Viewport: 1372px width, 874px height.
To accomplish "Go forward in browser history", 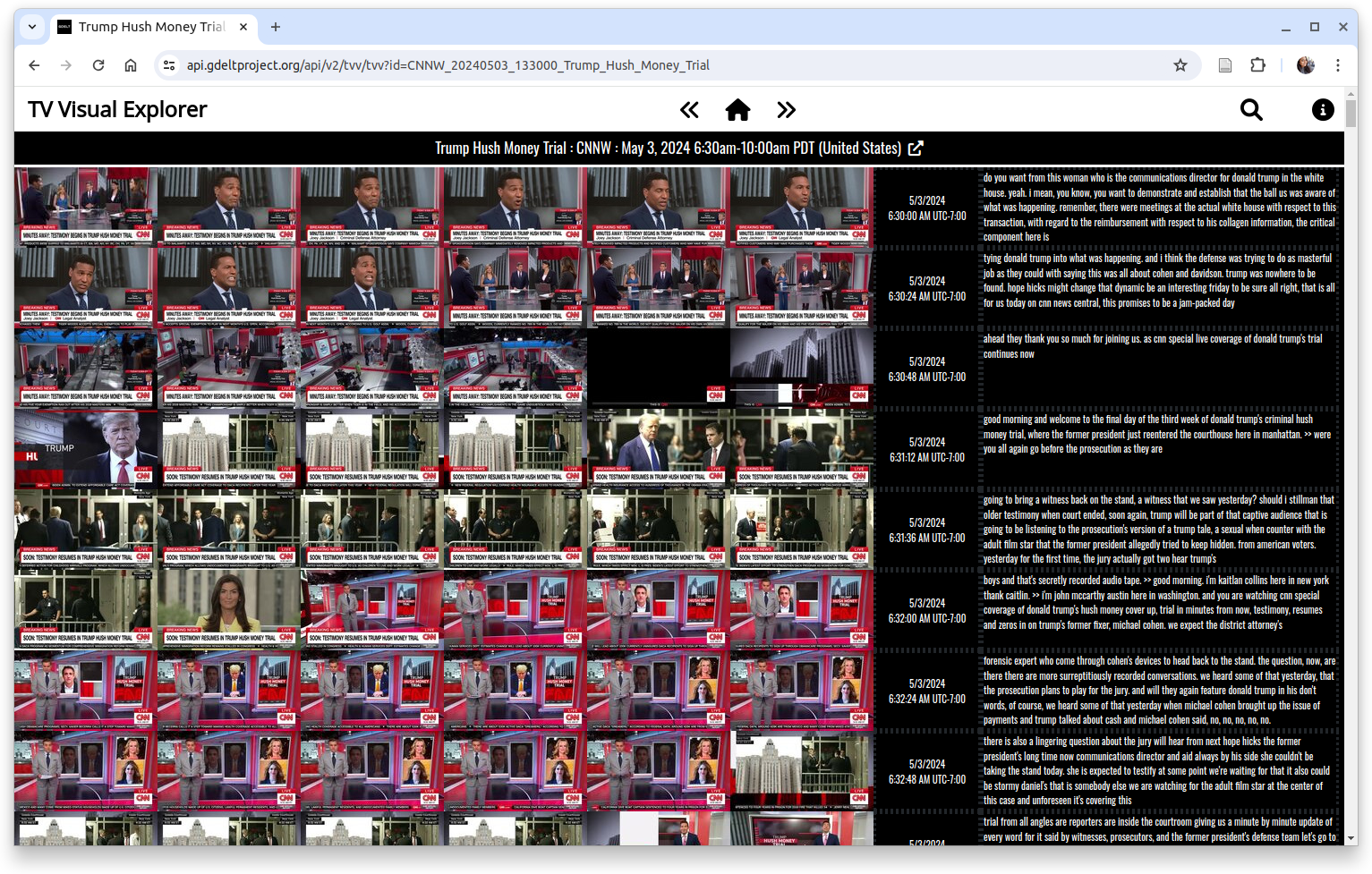I will 66,65.
